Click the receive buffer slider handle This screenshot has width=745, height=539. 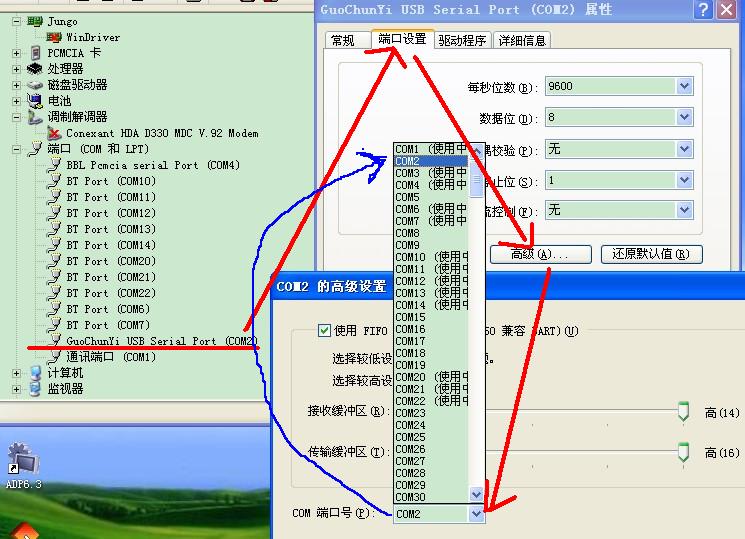tap(683, 411)
